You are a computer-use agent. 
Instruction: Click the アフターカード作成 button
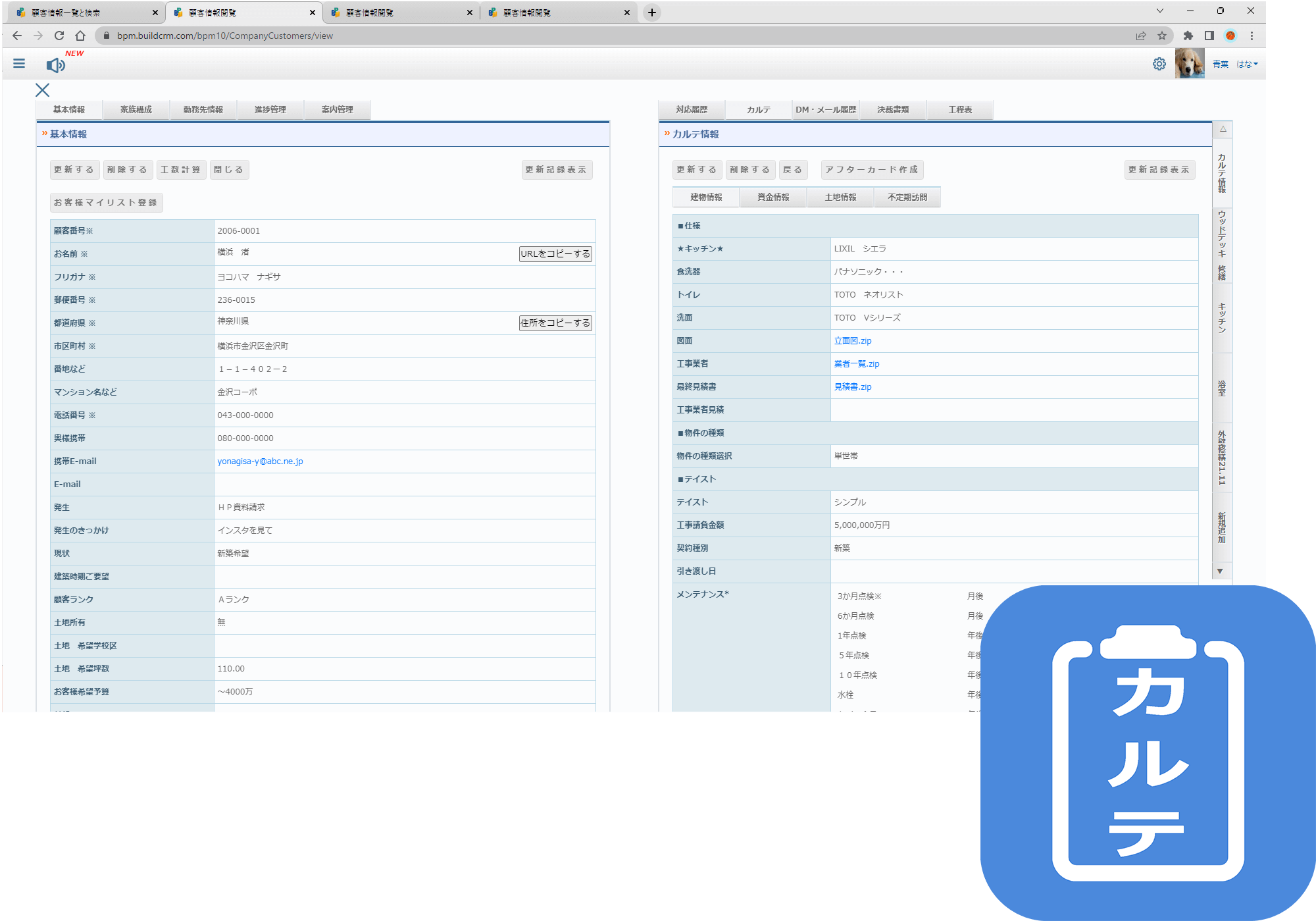871,170
